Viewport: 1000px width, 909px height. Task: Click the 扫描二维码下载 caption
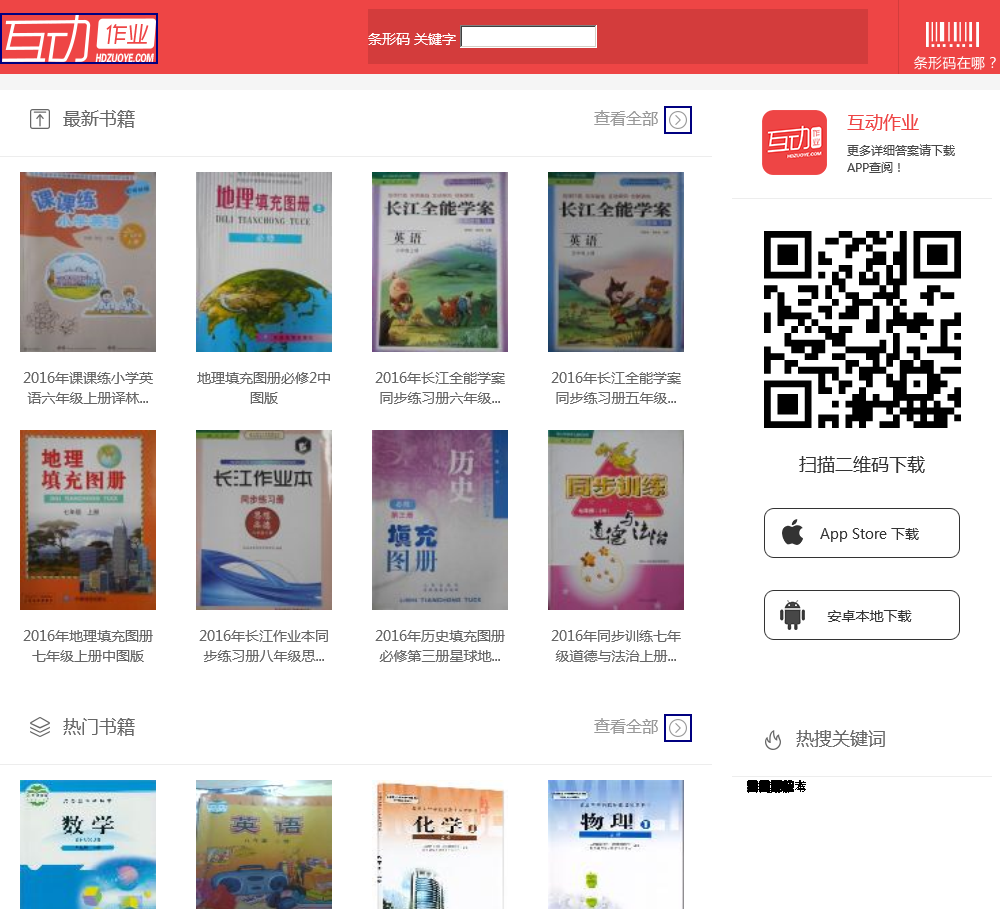[x=862, y=464]
